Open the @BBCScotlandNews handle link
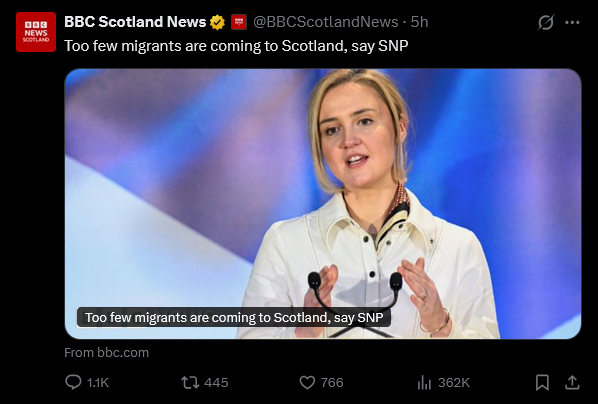 click(326, 22)
